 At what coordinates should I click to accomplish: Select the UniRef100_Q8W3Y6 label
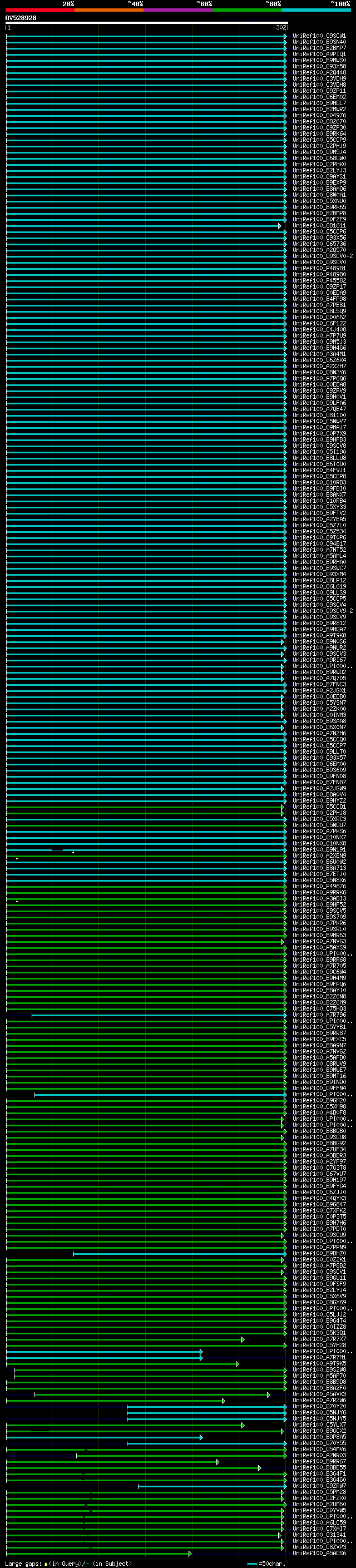click(319, 373)
